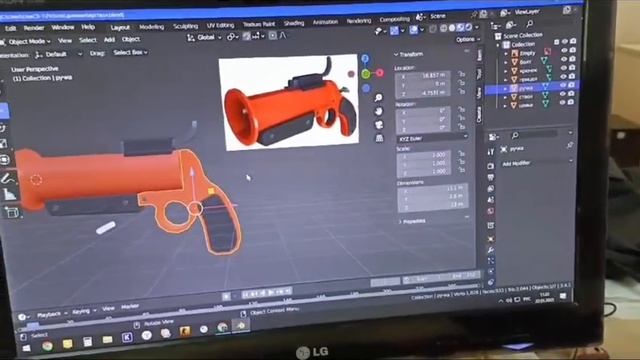Hide Collection with its eye icon
Screen dimensions: 640x360
click(x=564, y=41)
